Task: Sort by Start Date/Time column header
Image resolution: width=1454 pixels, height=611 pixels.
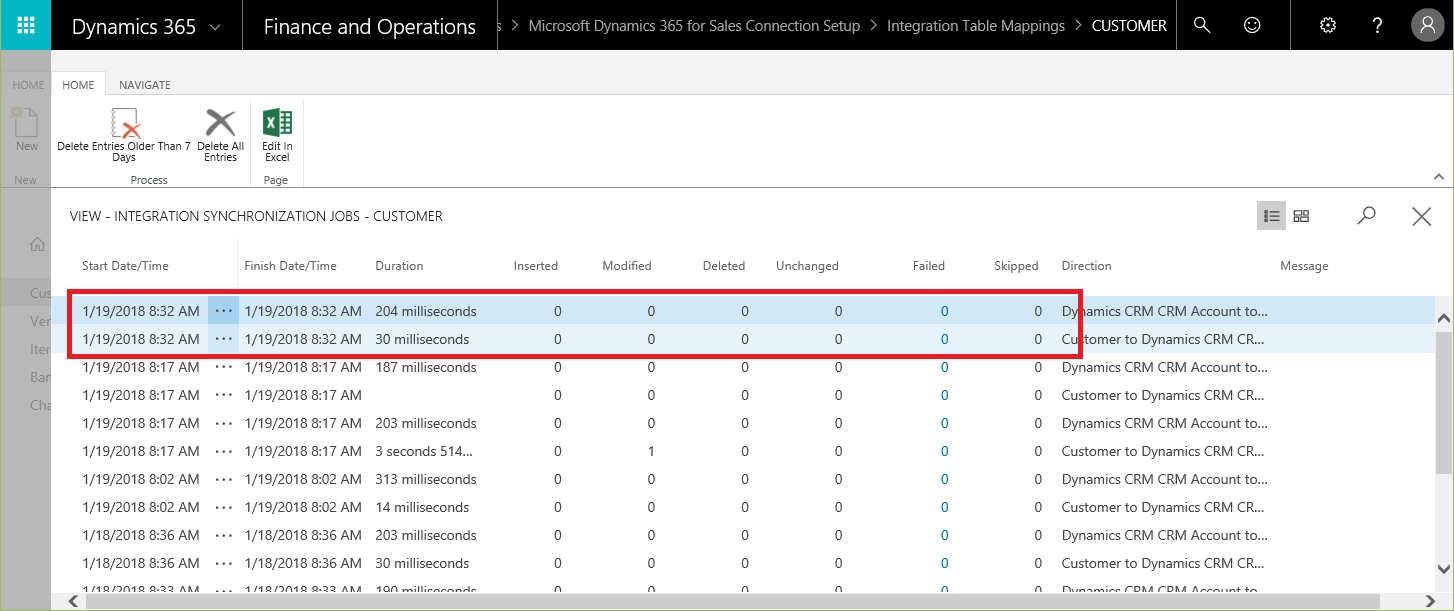Action: click(125, 266)
